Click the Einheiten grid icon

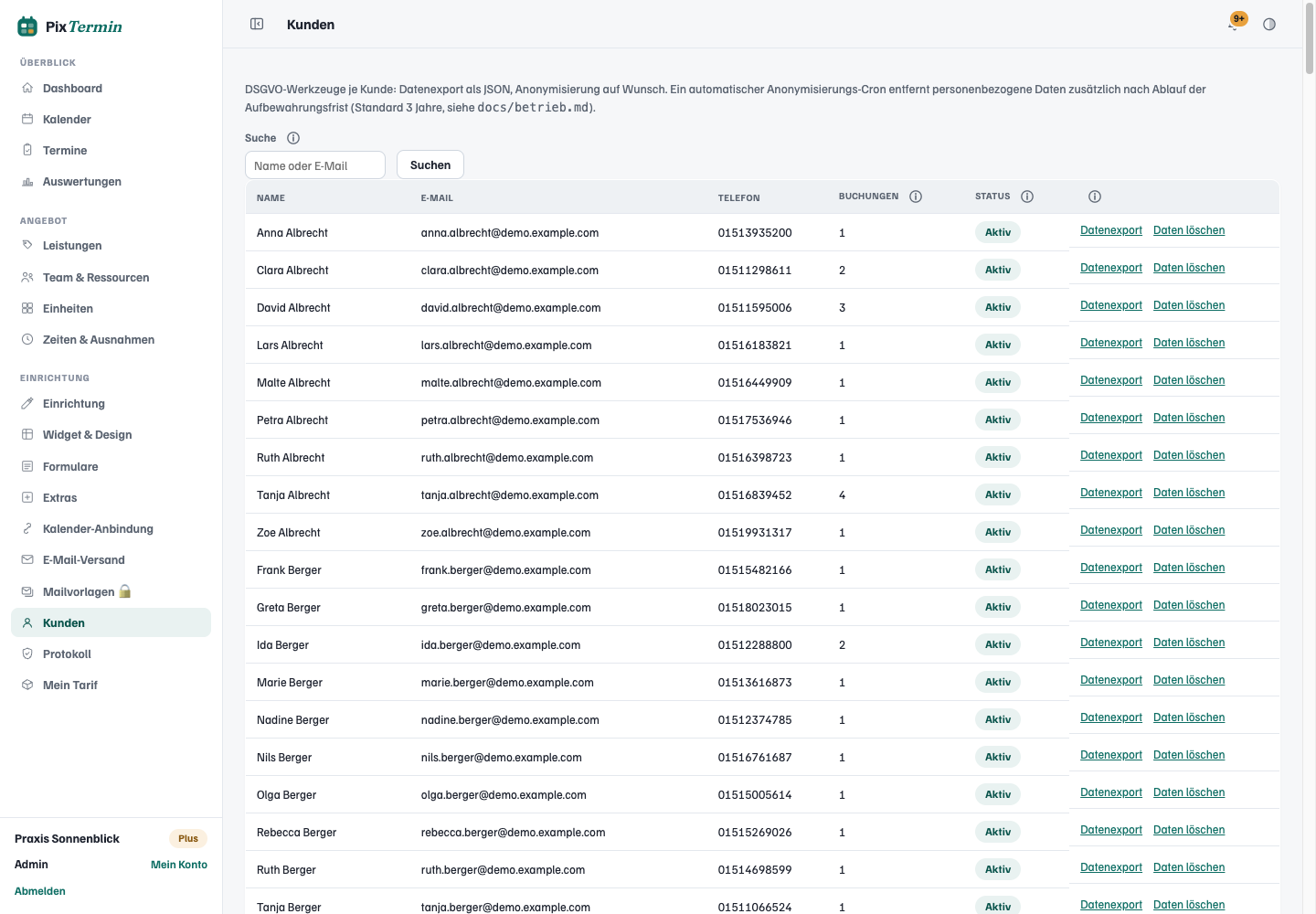click(x=27, y=308)
